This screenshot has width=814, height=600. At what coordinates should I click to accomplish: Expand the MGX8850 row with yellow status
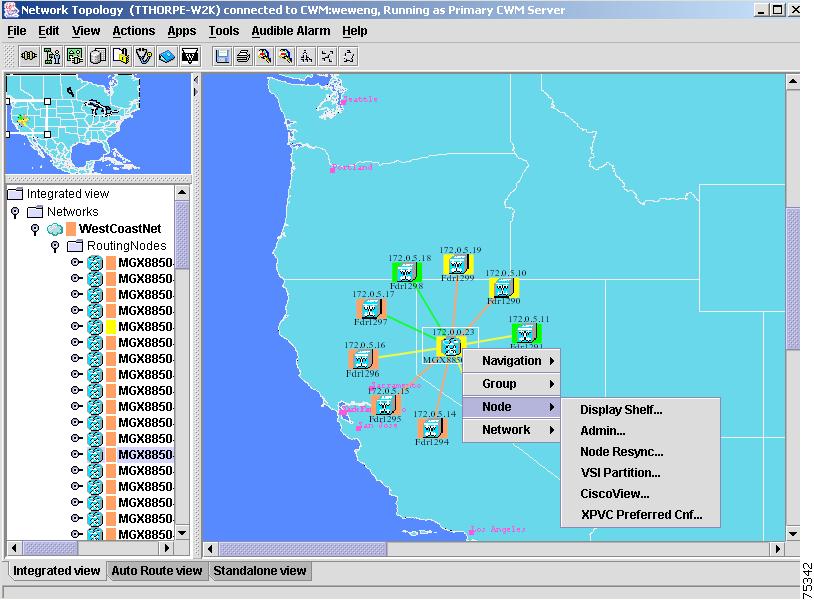(x=76, y=326)
